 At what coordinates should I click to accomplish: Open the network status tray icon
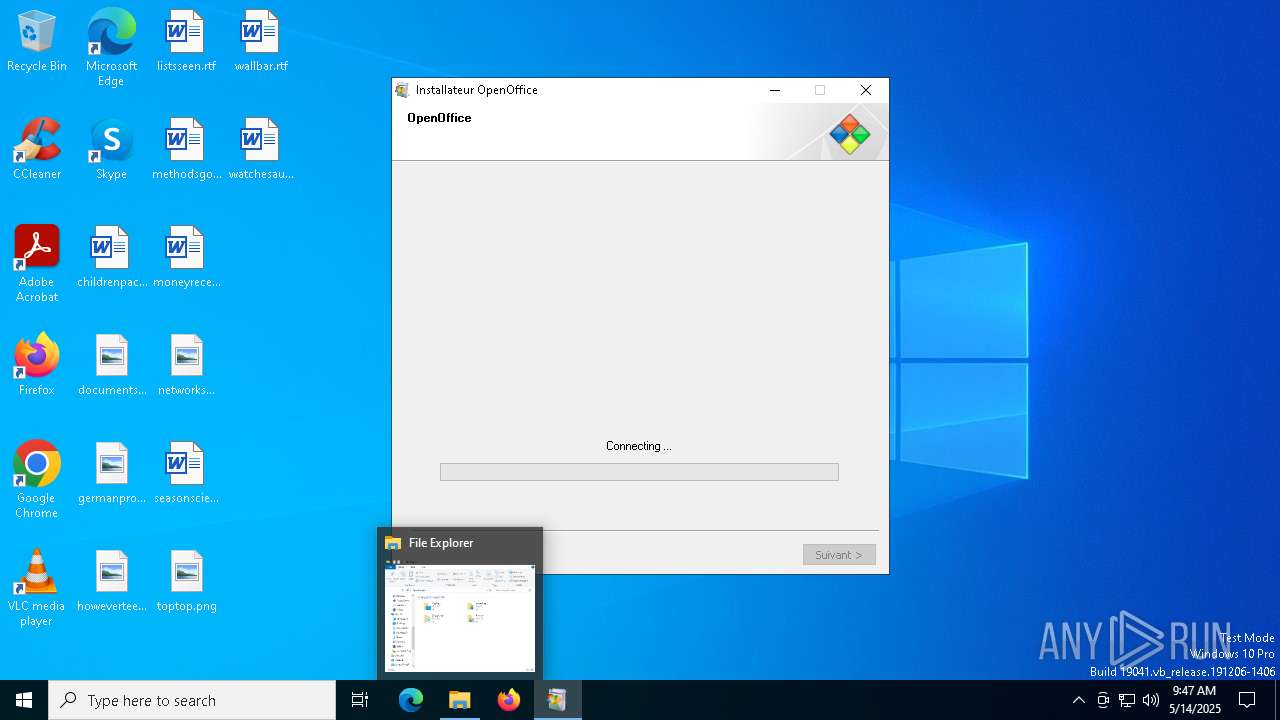tap(1127, 700)
